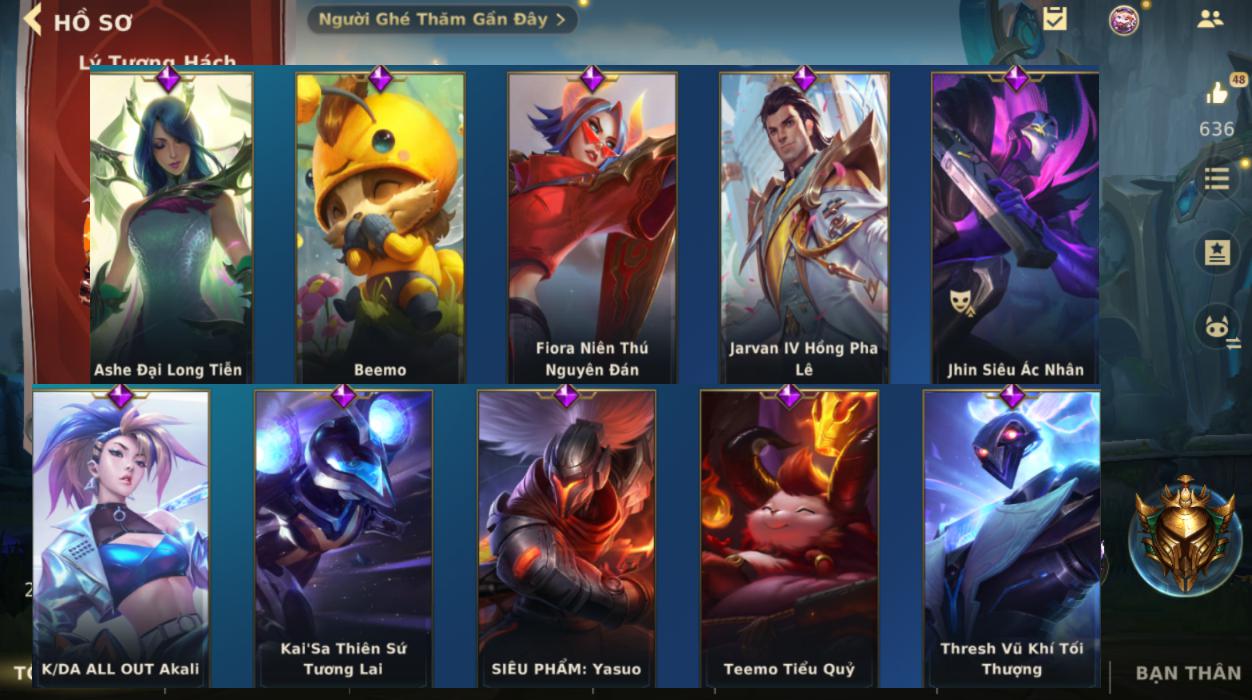Select the Ashe Đại Long Tiền skin

point(170,227)
